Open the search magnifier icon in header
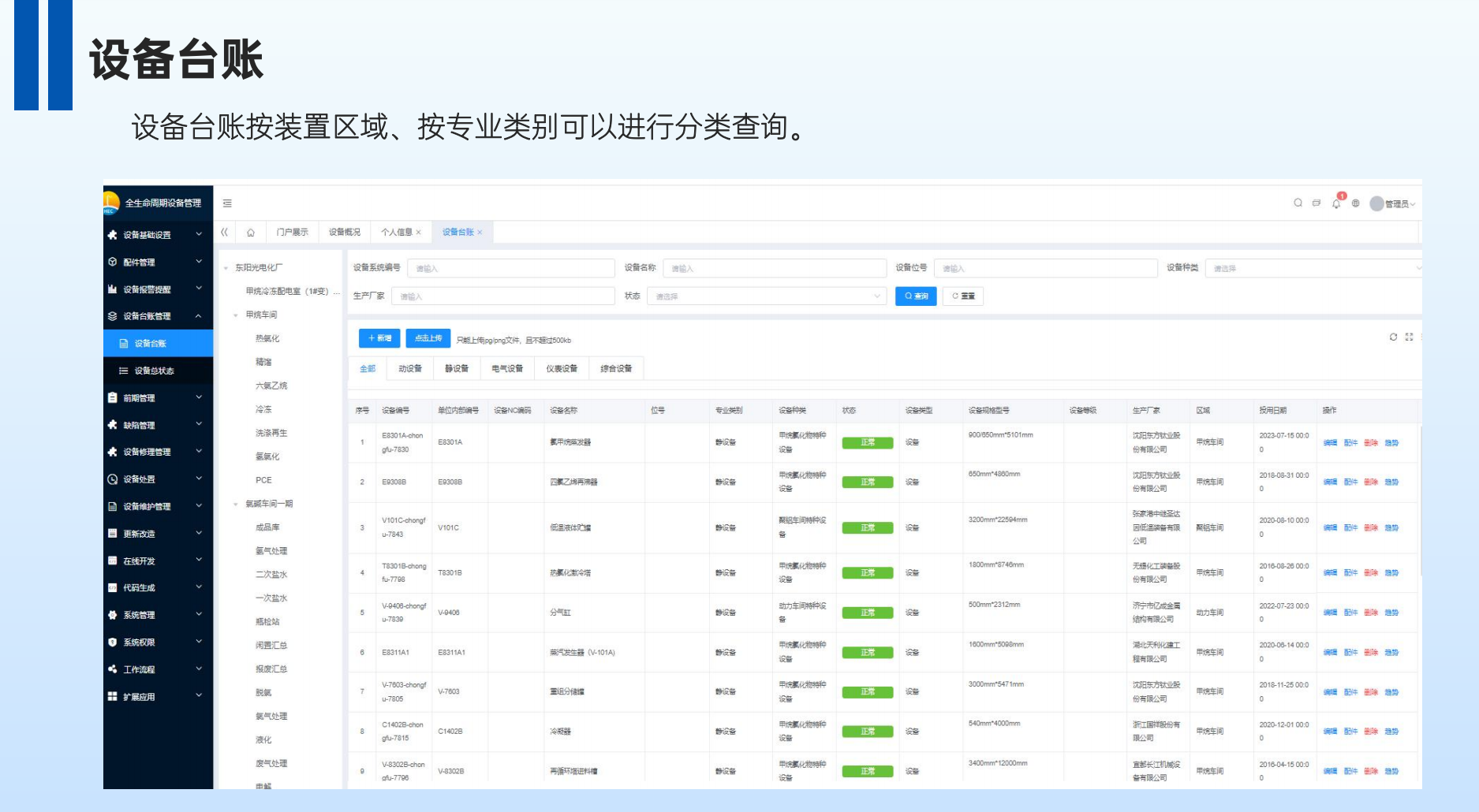This screenshot has width=1479, height=812. tap(1298, 203)
